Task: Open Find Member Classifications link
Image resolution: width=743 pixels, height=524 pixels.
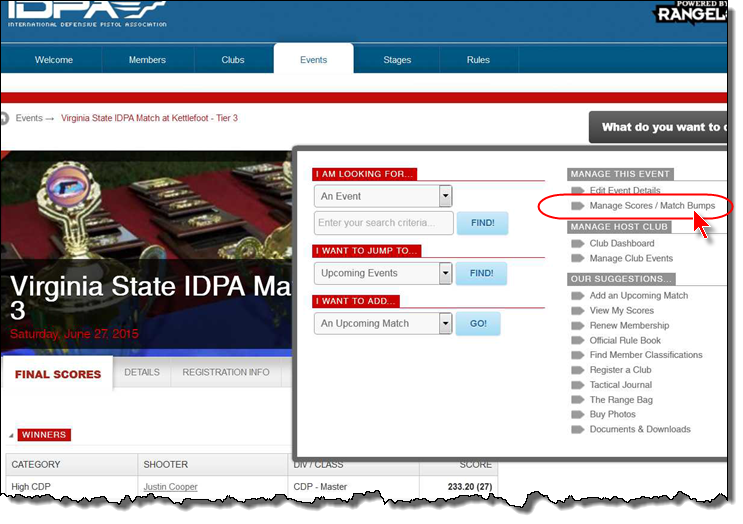Action: (x=646, y=355)
